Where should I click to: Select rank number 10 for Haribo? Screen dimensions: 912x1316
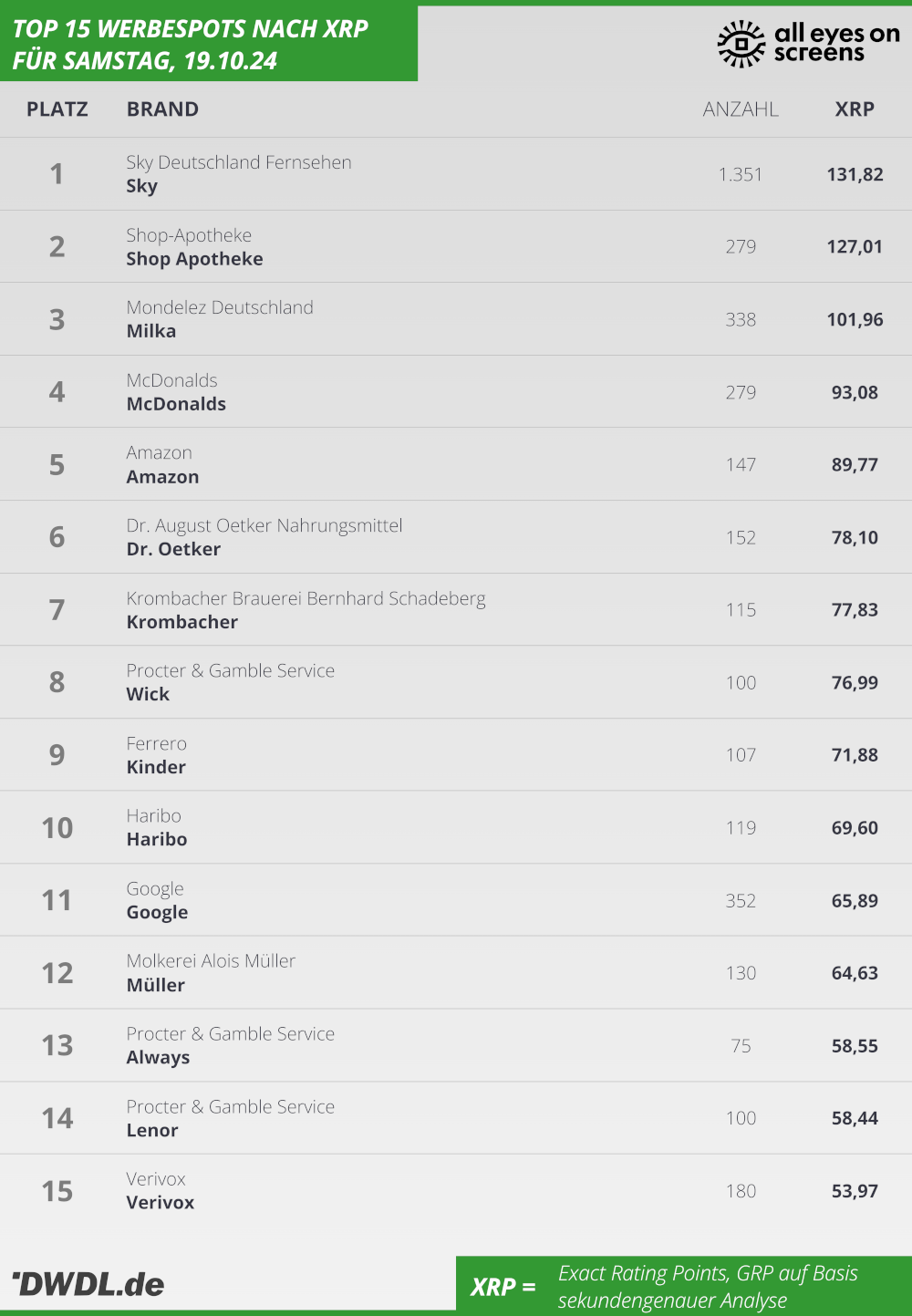[57, 828]
